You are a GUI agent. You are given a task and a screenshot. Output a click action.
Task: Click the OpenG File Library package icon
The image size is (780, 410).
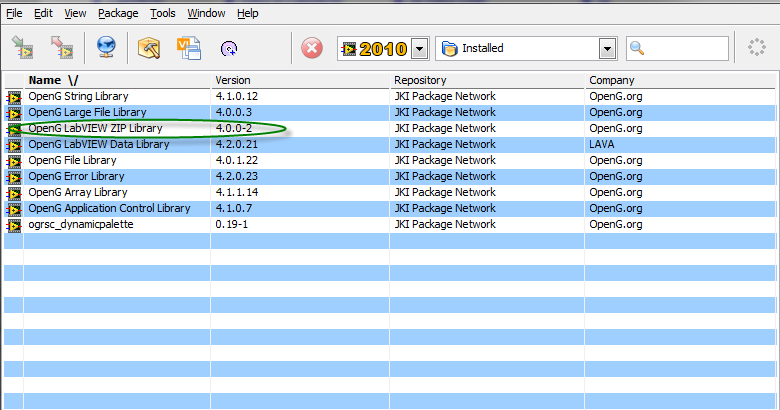click(14, 161)
